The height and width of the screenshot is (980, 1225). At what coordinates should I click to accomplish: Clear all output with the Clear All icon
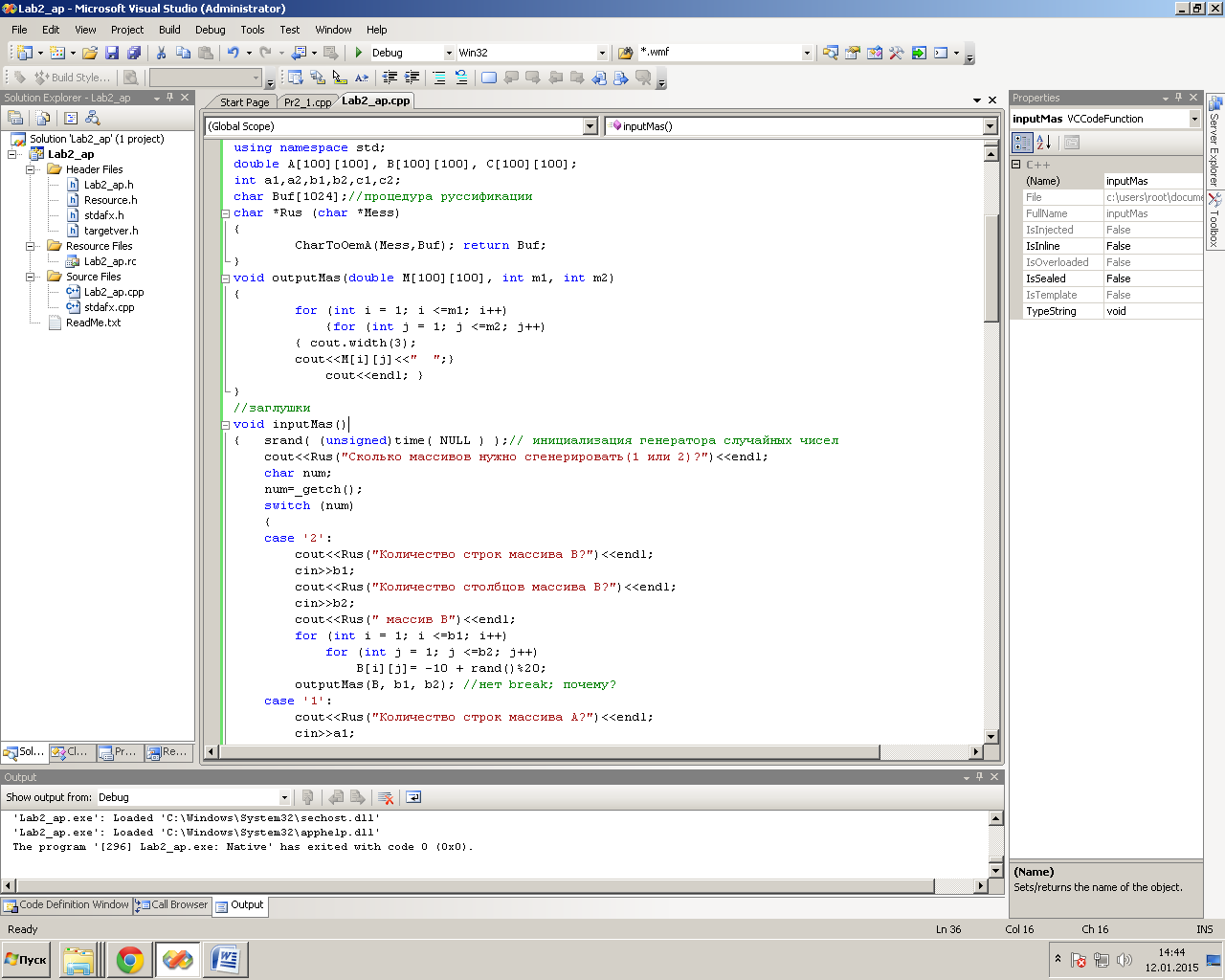pyautogui.click(x=386, y=797)
